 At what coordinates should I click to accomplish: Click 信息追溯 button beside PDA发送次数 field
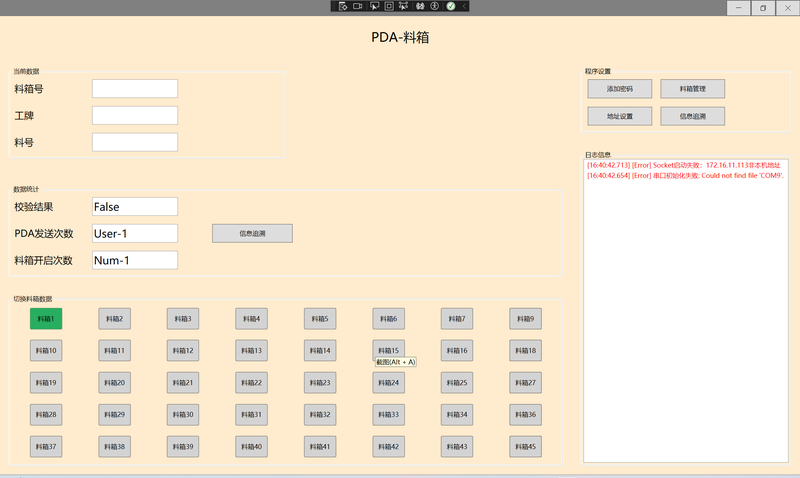252,233
